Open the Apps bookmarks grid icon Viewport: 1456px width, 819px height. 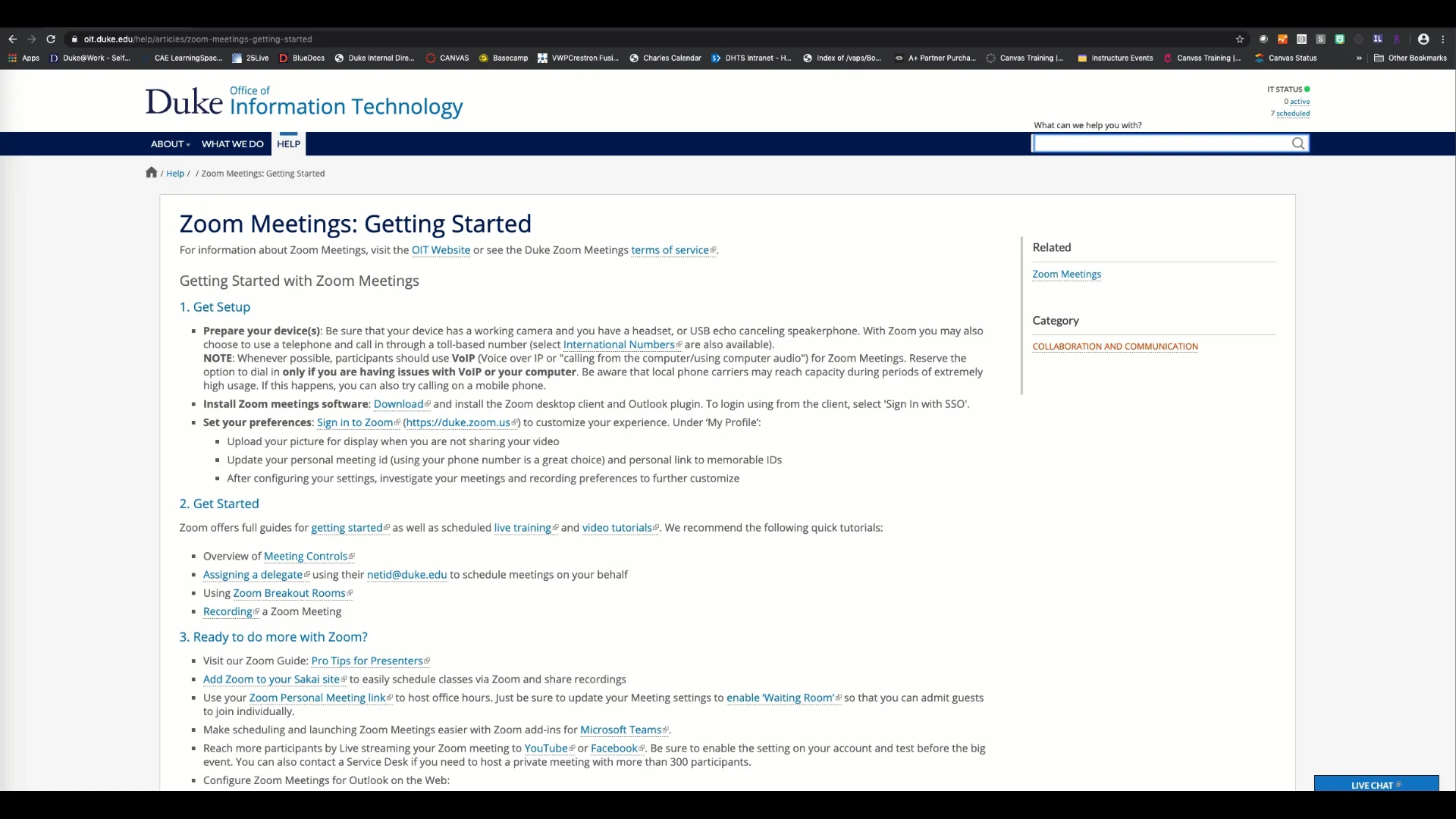click(x=12, y=58)
